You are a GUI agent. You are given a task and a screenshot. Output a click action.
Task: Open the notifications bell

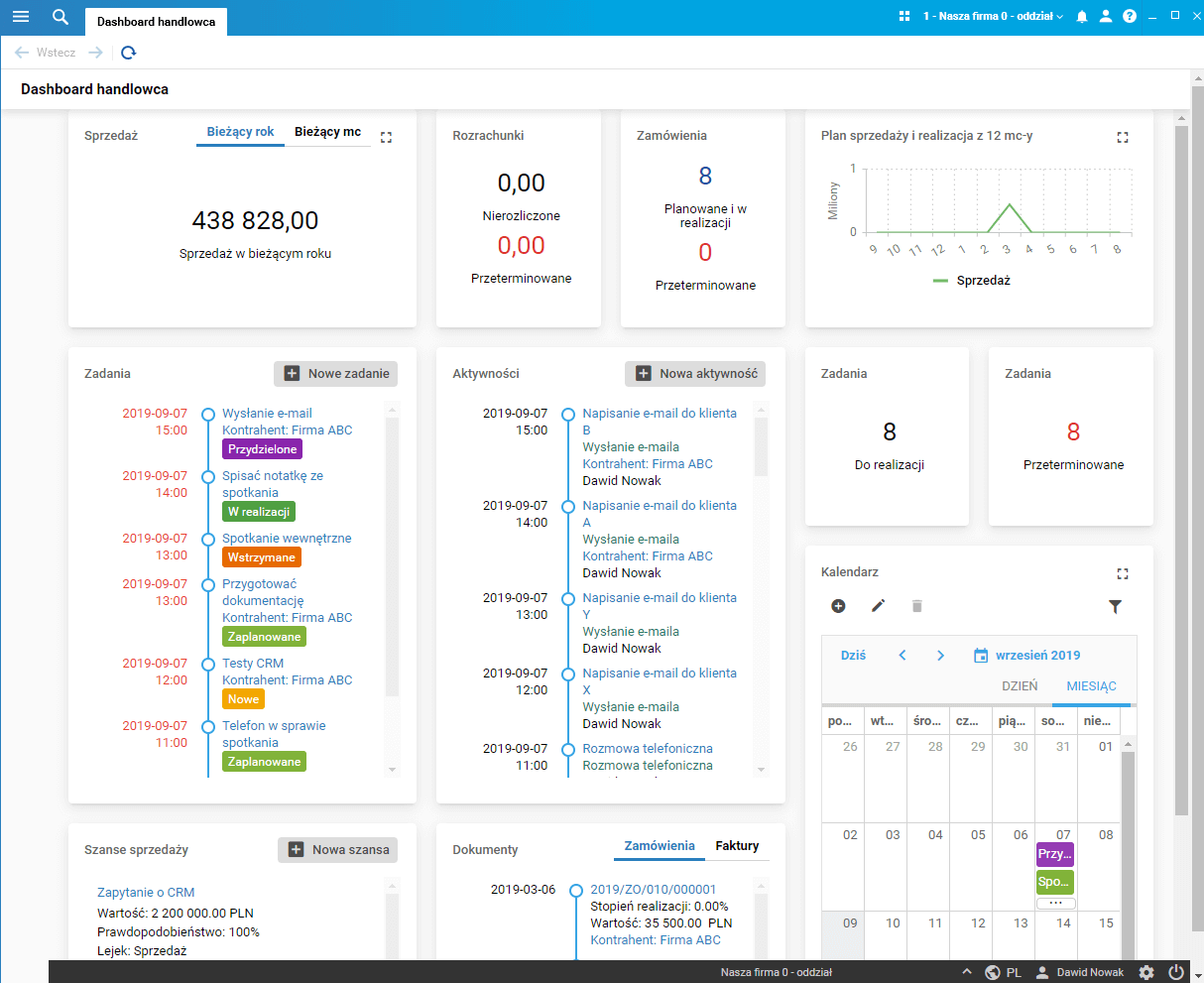click(x=1082, y=17)
